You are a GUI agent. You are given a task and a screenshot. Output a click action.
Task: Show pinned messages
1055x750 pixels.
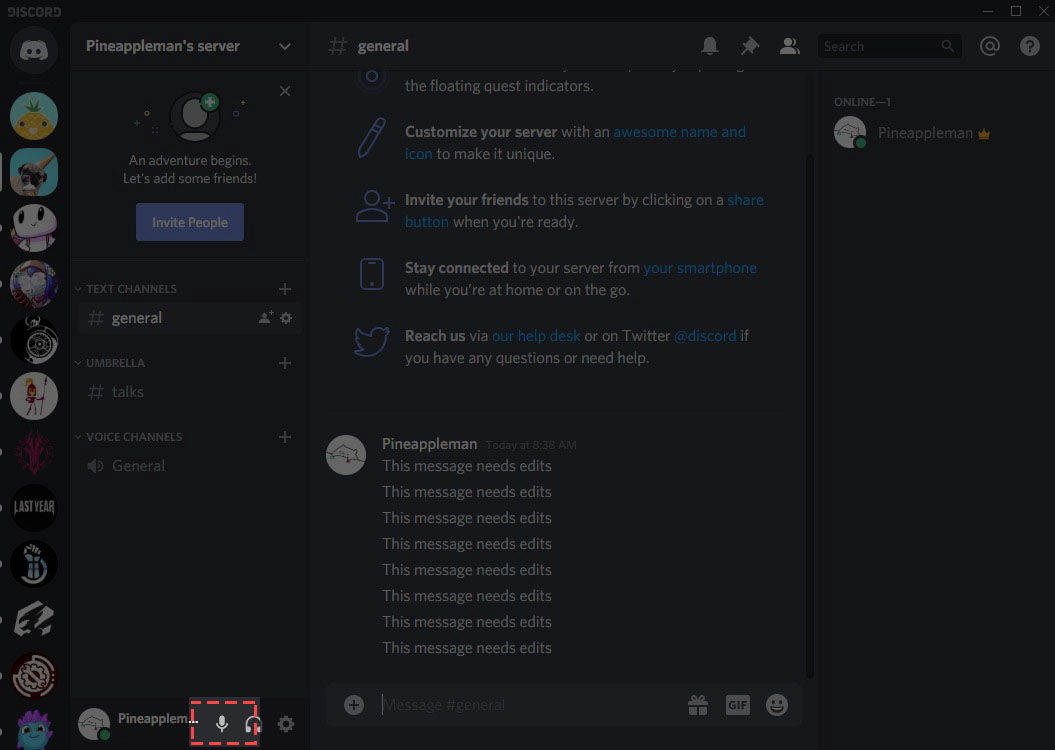(750, 46)
